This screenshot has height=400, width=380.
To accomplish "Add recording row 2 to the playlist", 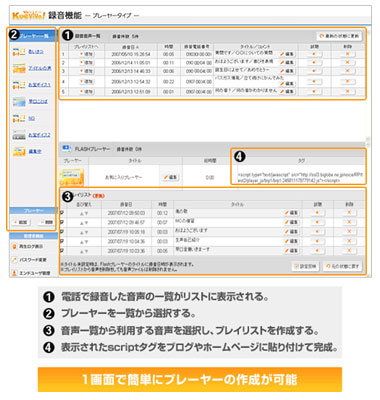I will [87, 63].
